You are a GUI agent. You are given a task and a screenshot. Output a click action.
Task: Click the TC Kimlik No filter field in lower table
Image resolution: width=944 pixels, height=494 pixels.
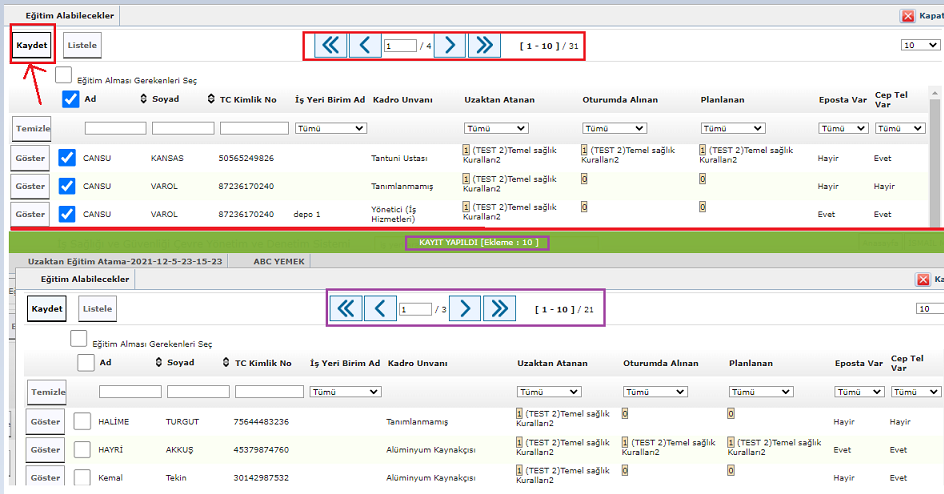coord(269,392)
